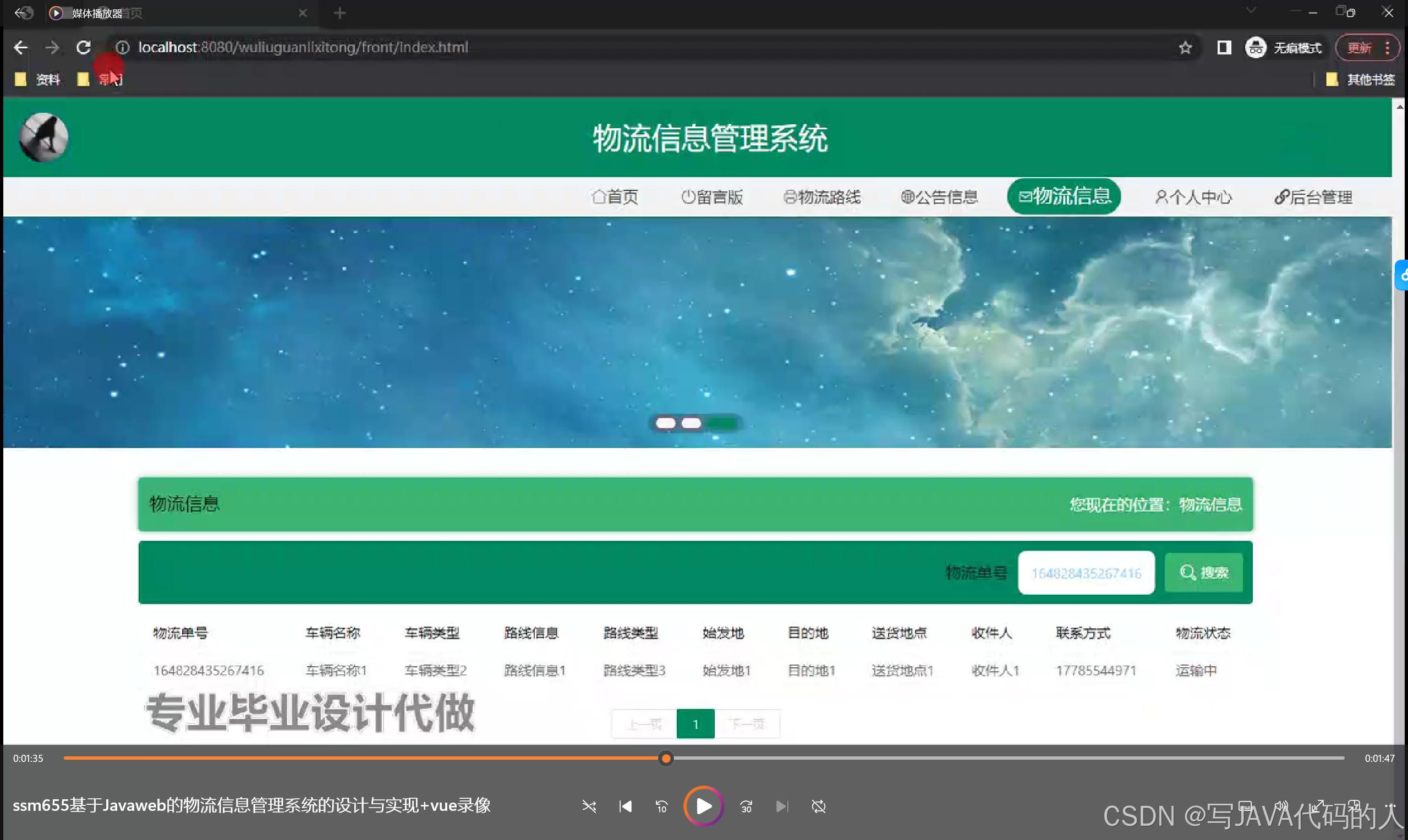Open the 后台管理 link
The image size is (1408, 840).
1313,197
